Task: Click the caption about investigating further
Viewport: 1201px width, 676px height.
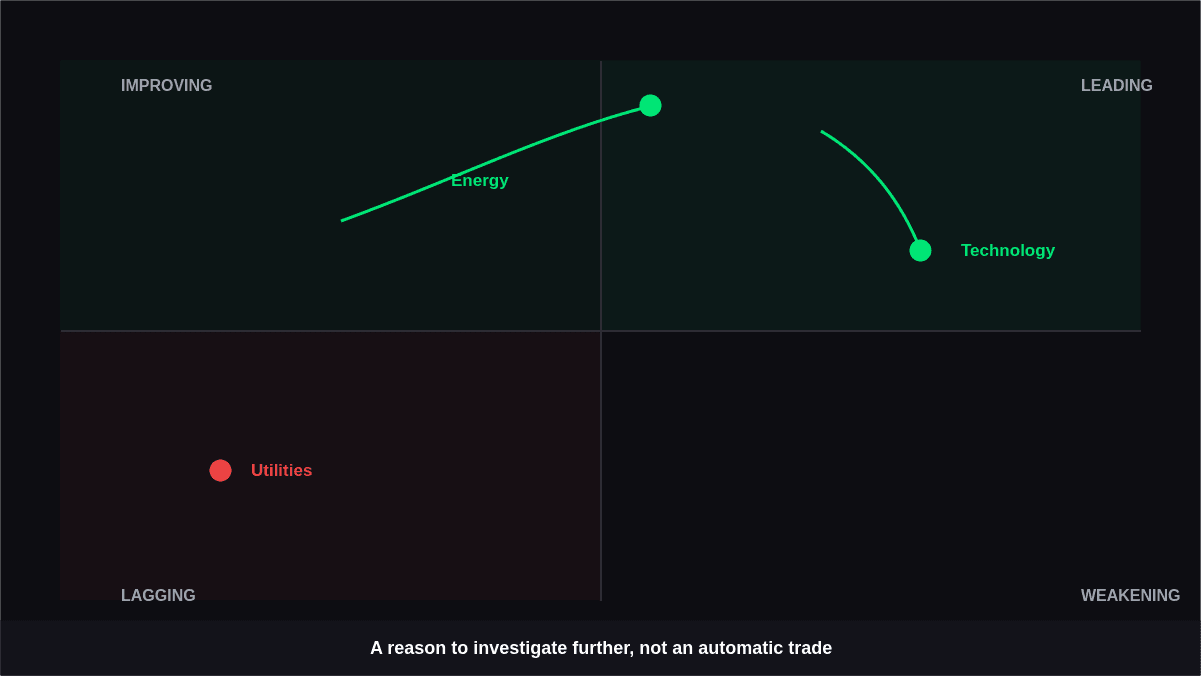Action: [x=600, y=648]
